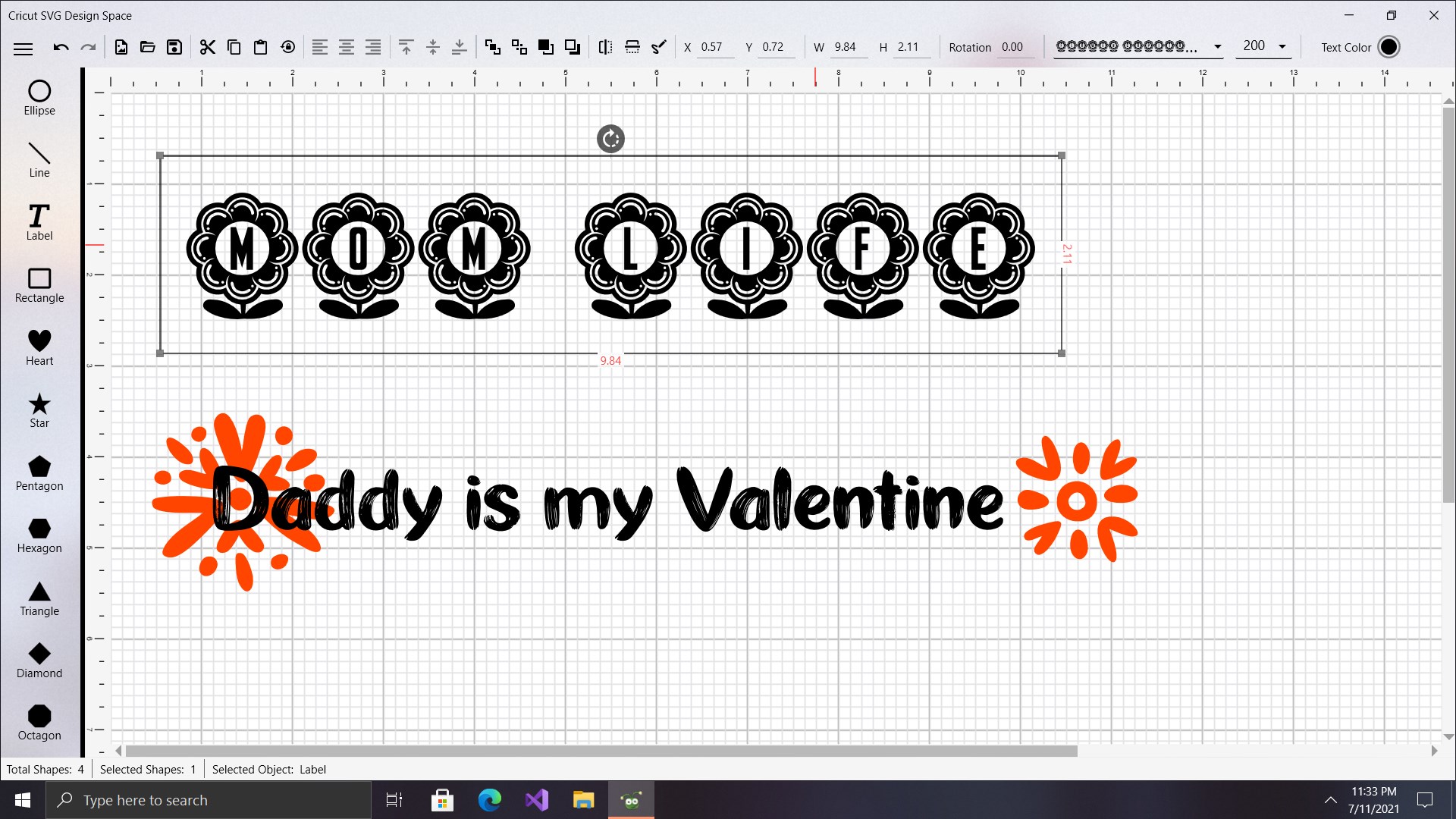Click the Total Shapes status text

tap(45, 769)
